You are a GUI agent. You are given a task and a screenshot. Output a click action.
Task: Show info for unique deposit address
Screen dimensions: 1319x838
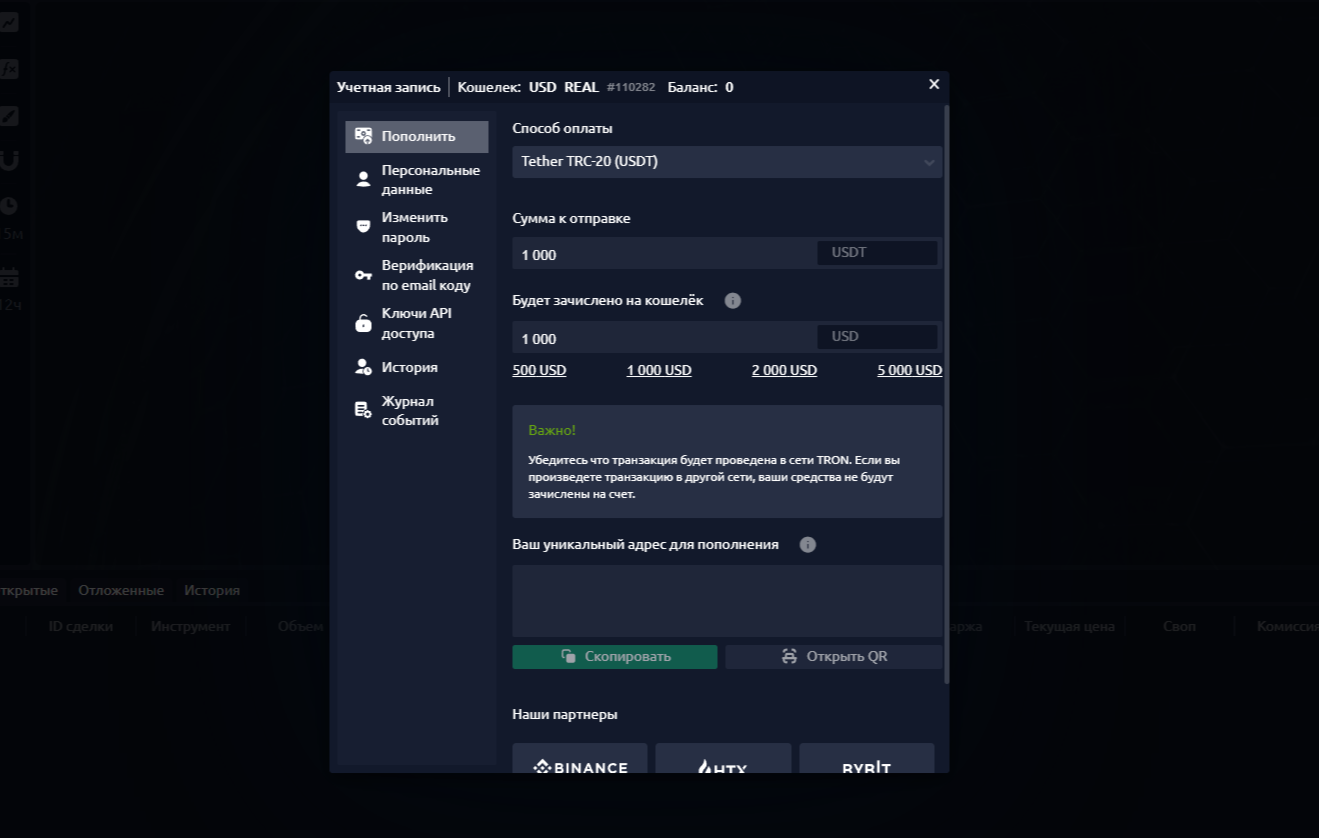pos(808,545)
